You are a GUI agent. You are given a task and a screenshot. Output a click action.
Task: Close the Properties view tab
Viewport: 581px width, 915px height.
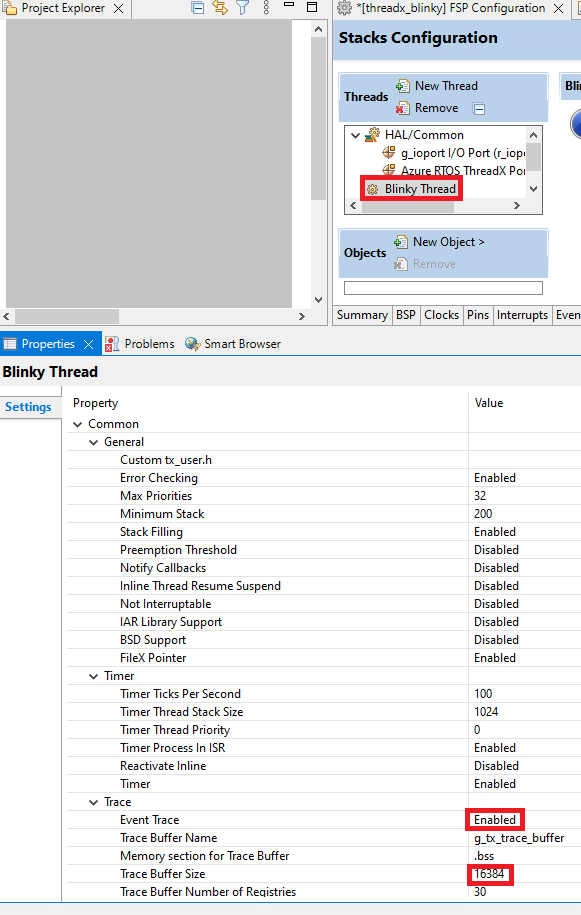click(x=88, y=344)
